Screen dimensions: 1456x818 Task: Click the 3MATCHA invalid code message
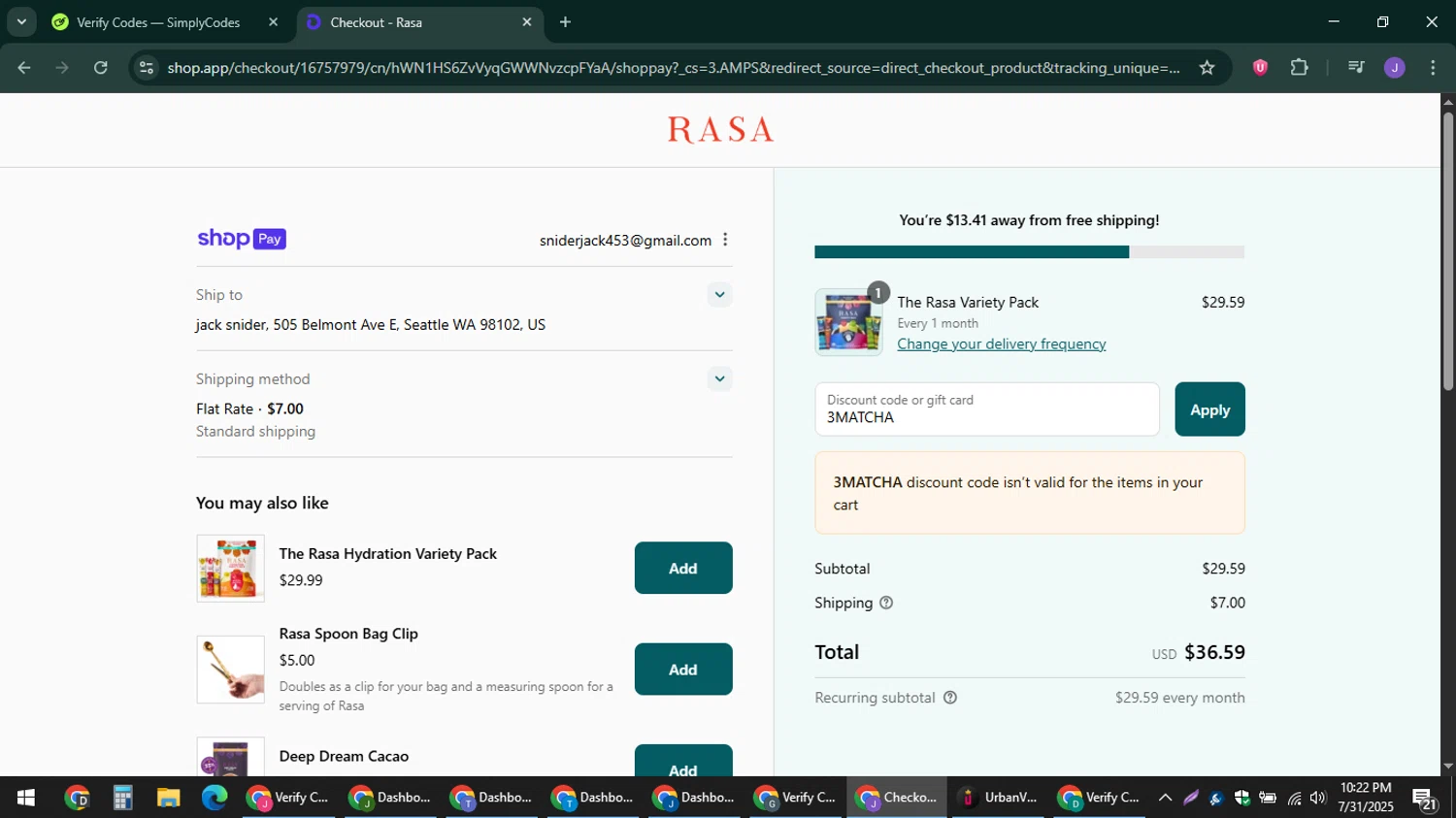pos(1029,493)
